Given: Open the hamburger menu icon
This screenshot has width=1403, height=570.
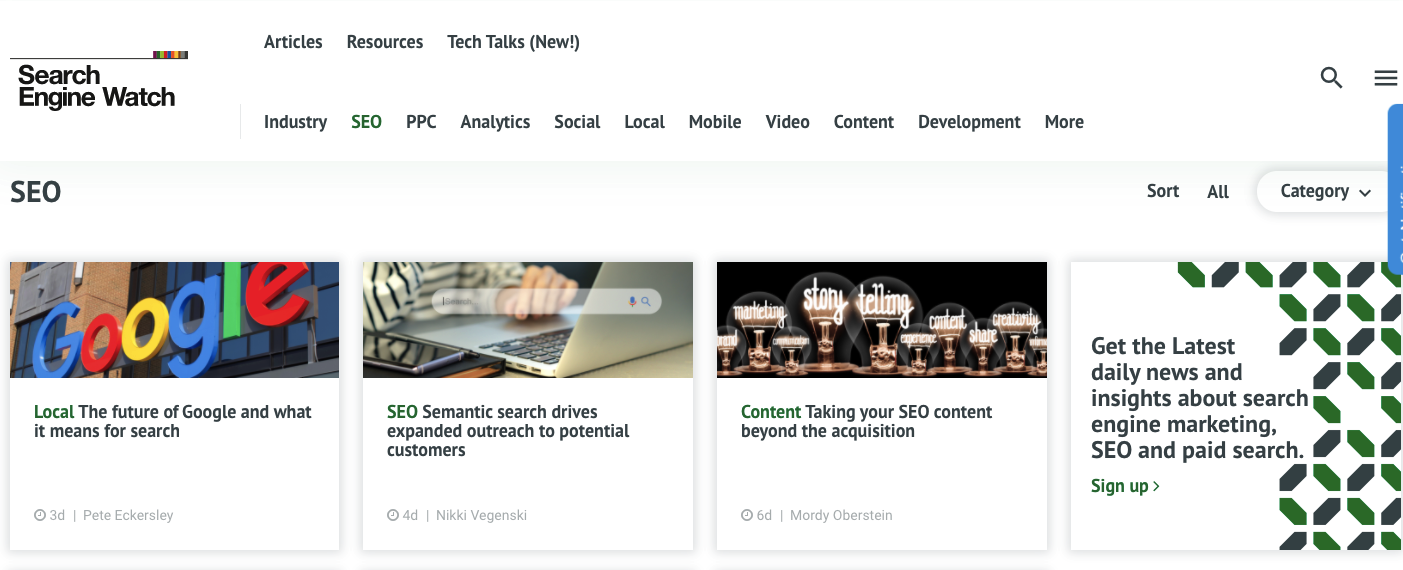Looking at the screenshot, I should [1385, 78].
